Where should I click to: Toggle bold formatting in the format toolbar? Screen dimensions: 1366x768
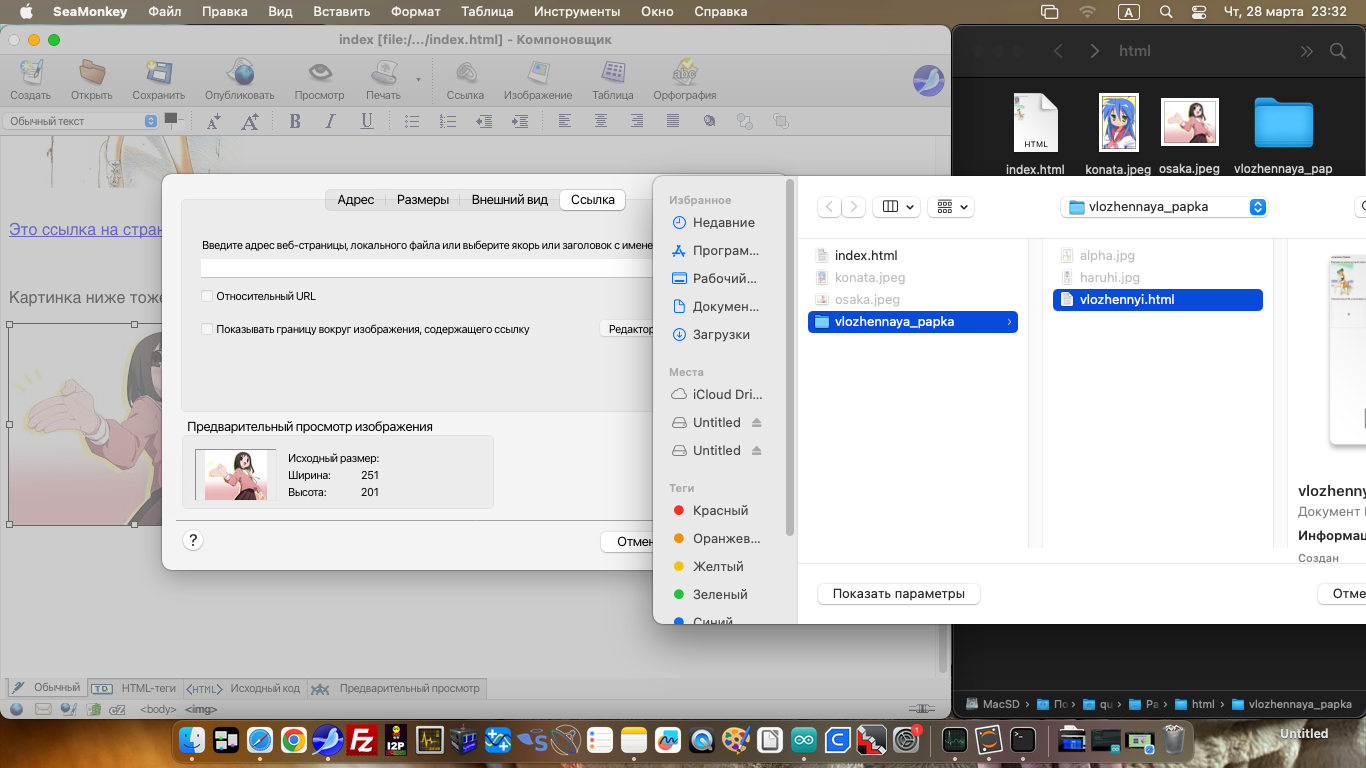[x=295, y=121]
